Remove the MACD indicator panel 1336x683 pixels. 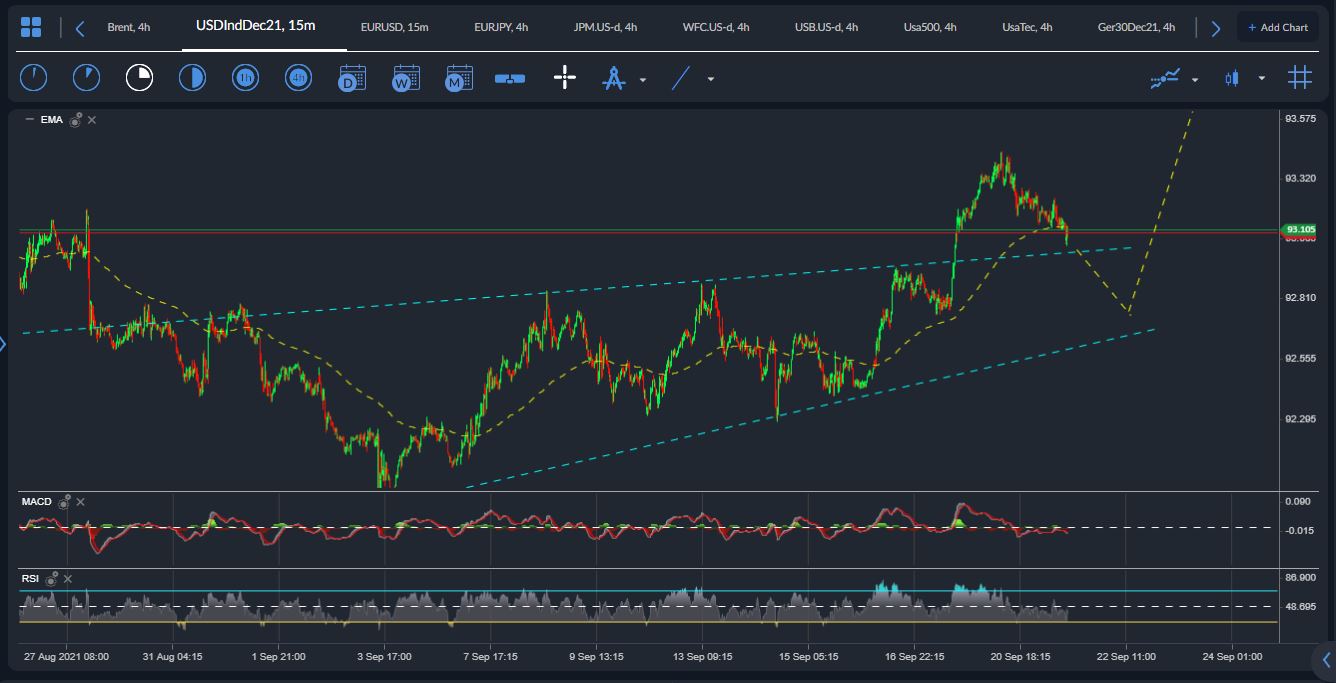pos(81,502)
